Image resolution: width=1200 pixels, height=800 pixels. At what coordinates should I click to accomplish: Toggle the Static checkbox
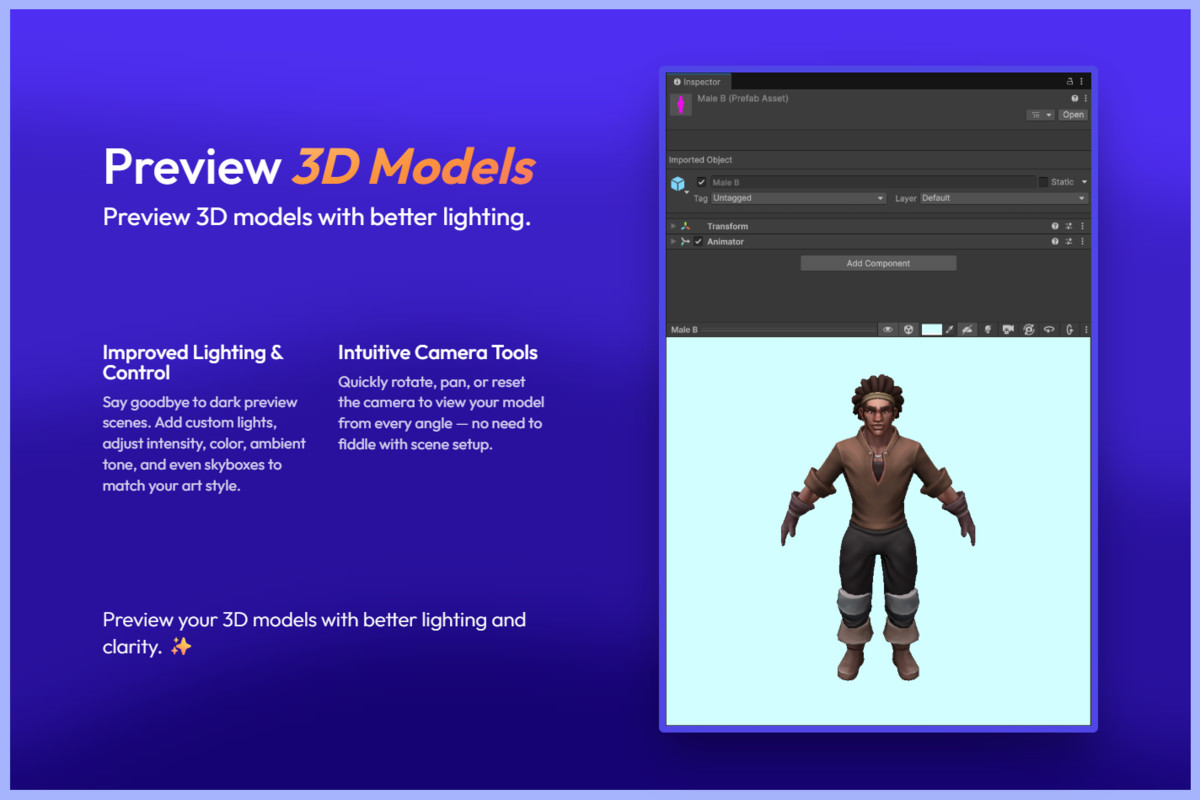tap(1044, 182)
